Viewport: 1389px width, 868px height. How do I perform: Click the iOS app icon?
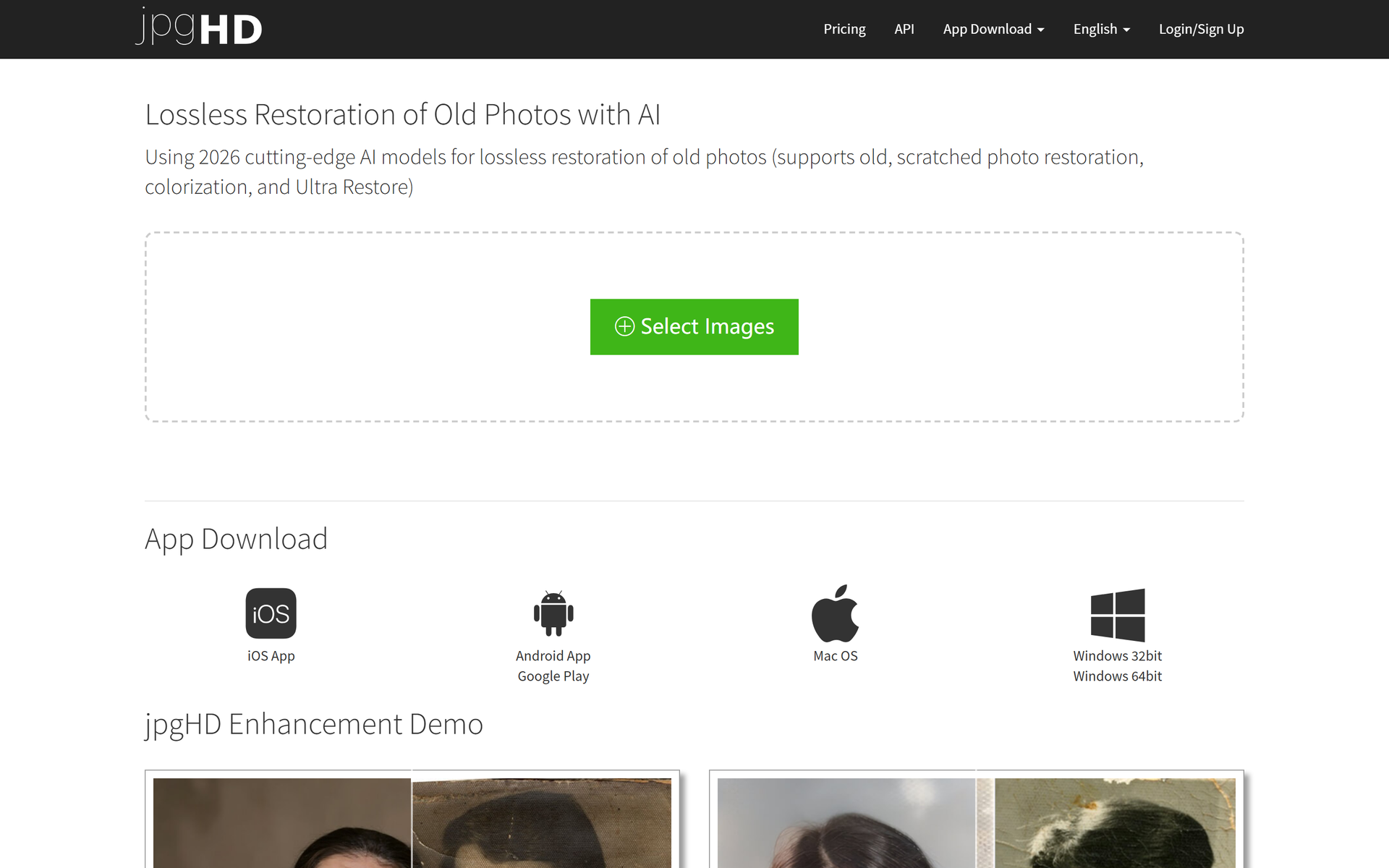coord(271,613)
